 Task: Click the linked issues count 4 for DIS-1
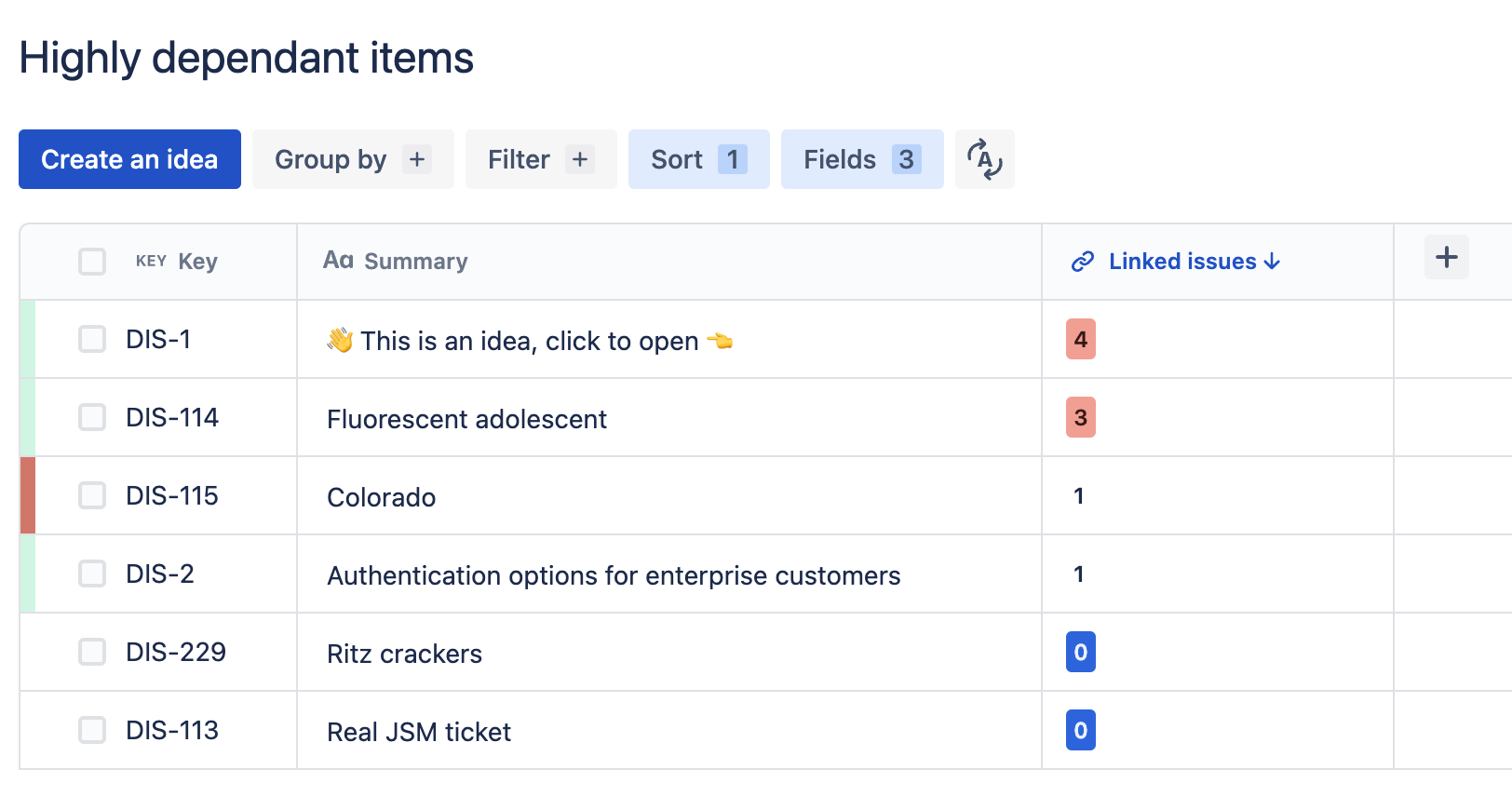pos(1080,339)
